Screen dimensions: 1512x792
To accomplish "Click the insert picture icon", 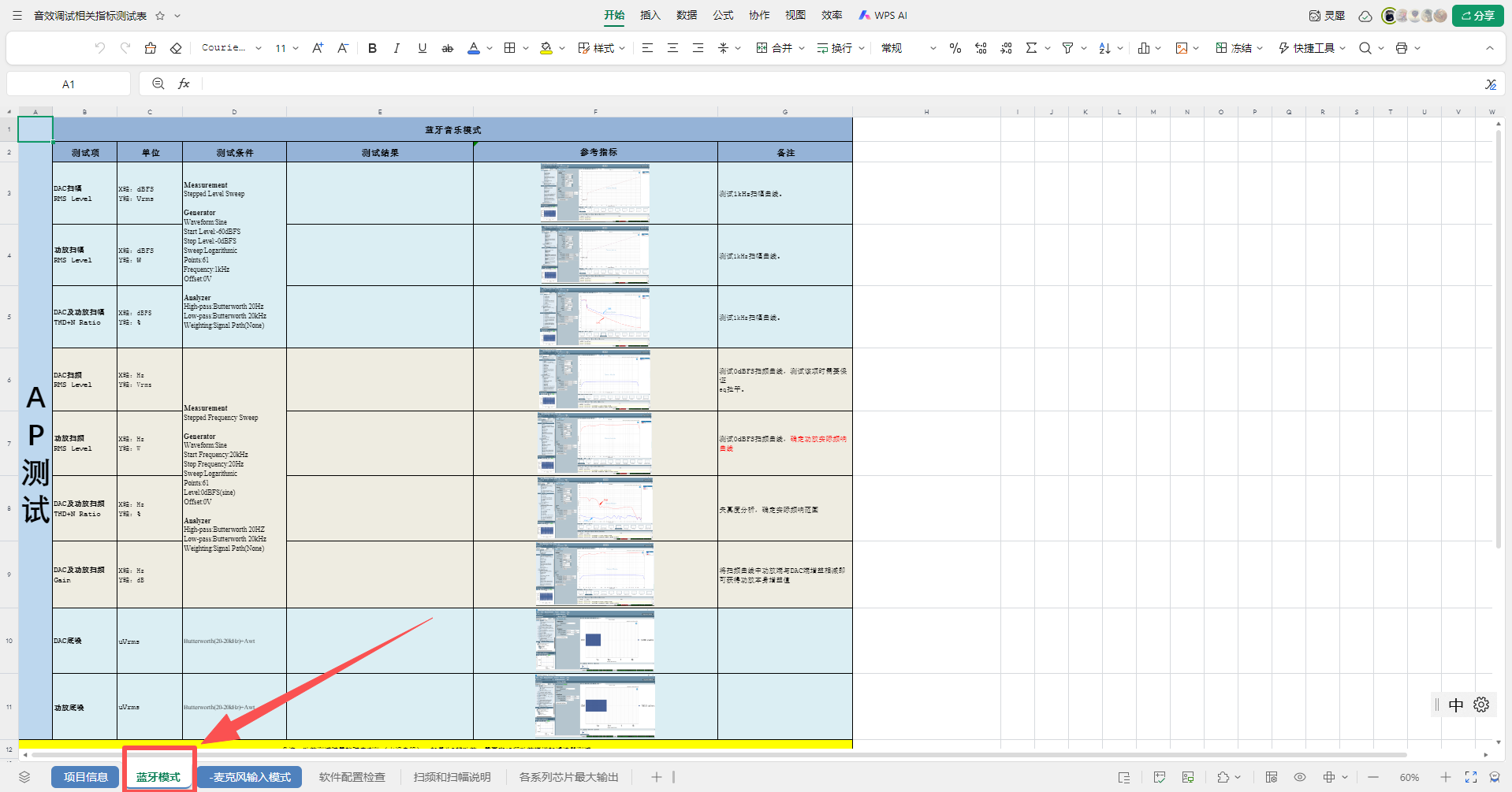I will click(x=1182, y=48).
